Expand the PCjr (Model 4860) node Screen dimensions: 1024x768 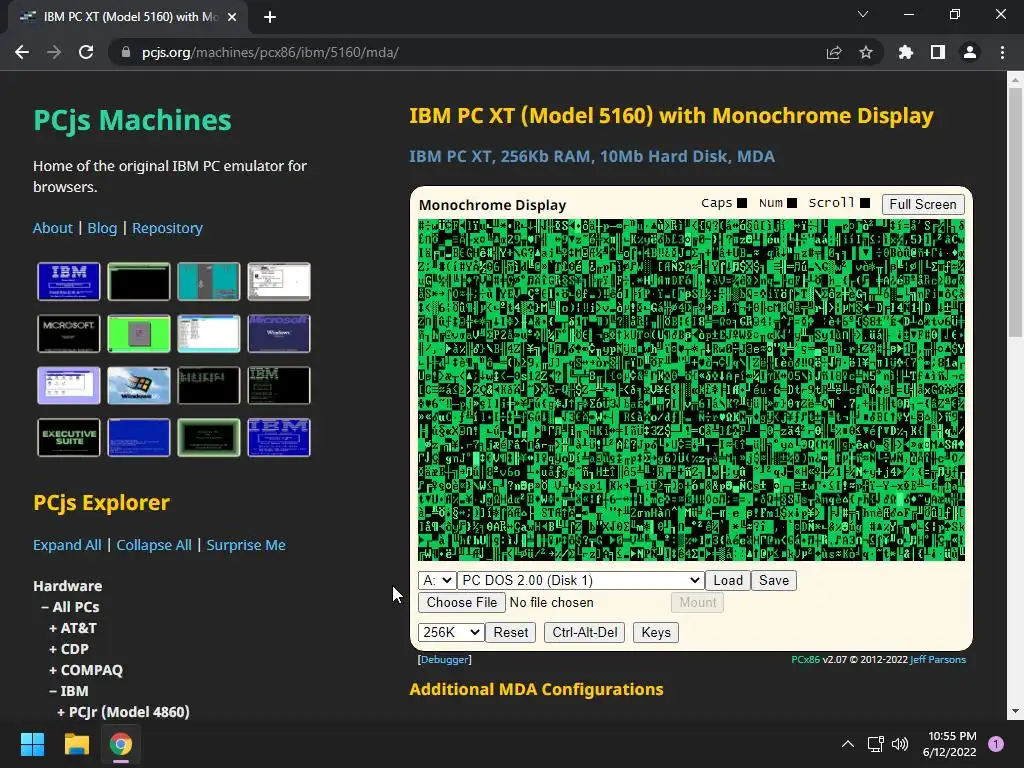pyautogui.click(x=123, y=712)
